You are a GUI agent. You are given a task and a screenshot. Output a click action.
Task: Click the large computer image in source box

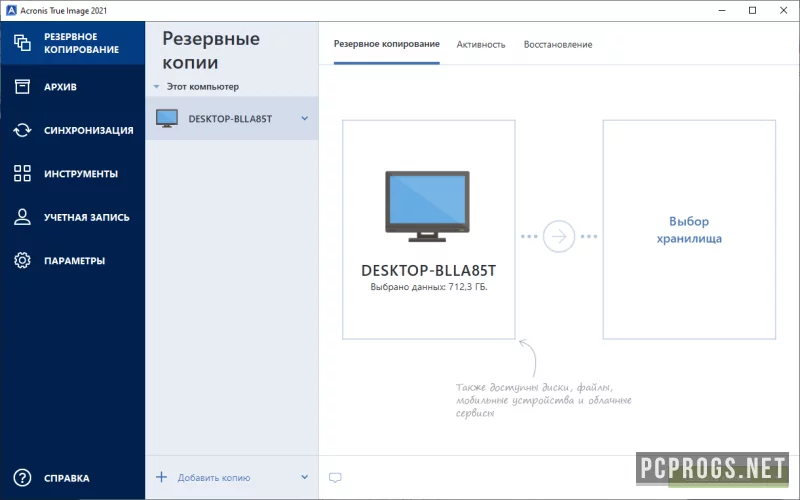(428, 206)
